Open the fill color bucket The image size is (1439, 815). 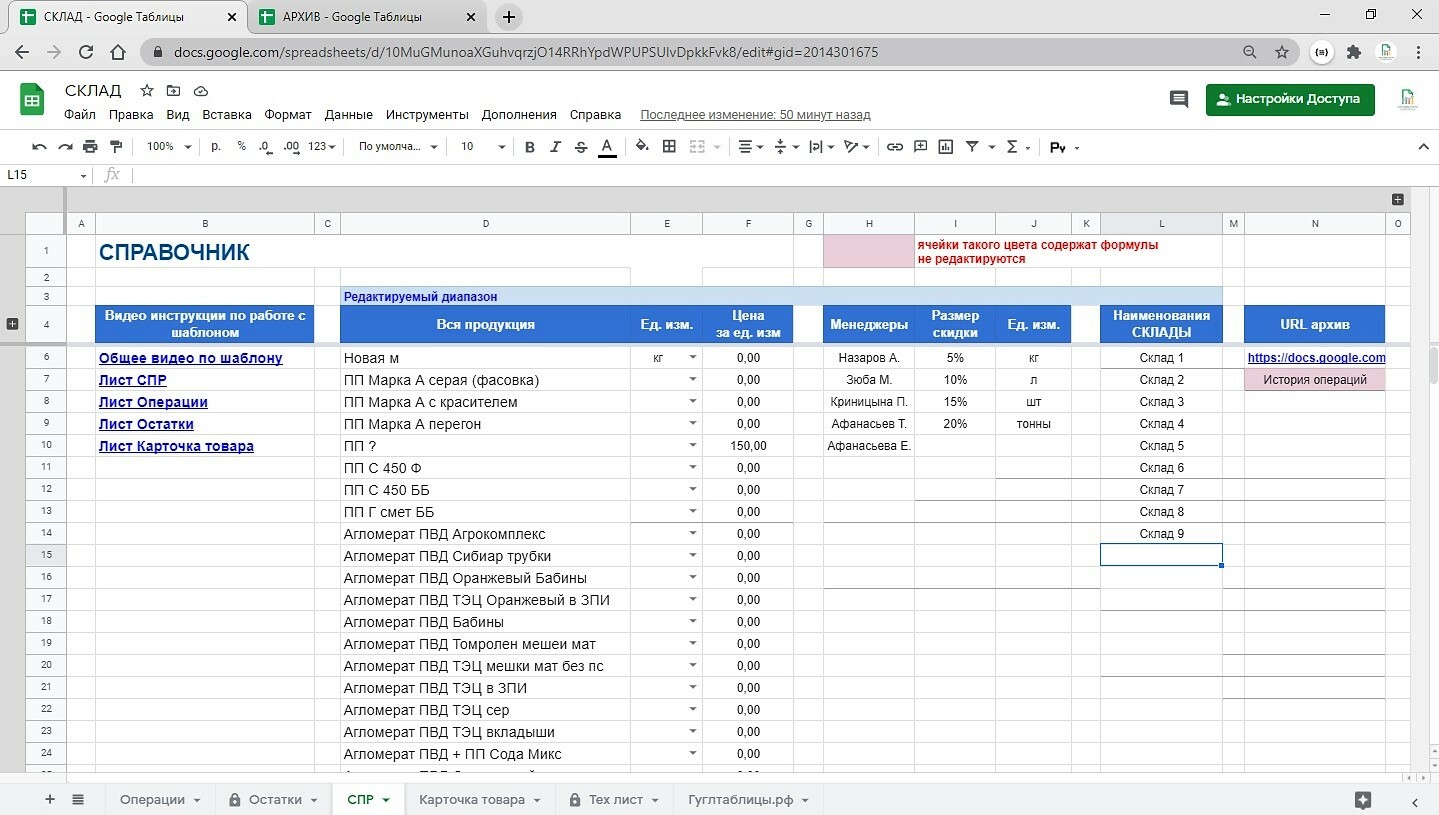[x=643, y=147]
